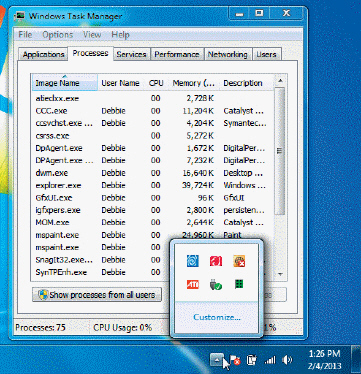Open the File menu
Screen dimensions: 361x374
click(25, 35)
